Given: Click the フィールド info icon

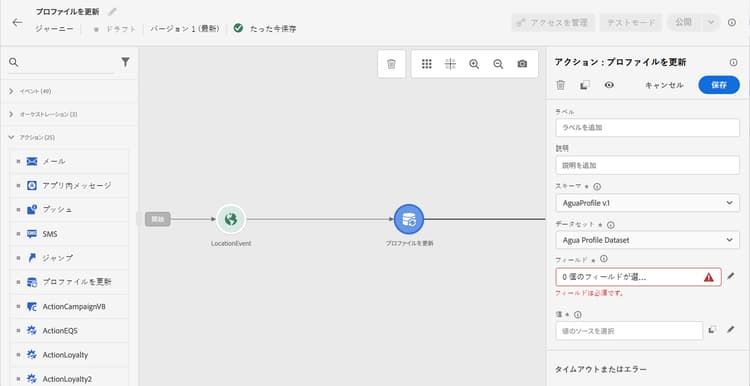Looking at the screenshot, I should 604,259.
